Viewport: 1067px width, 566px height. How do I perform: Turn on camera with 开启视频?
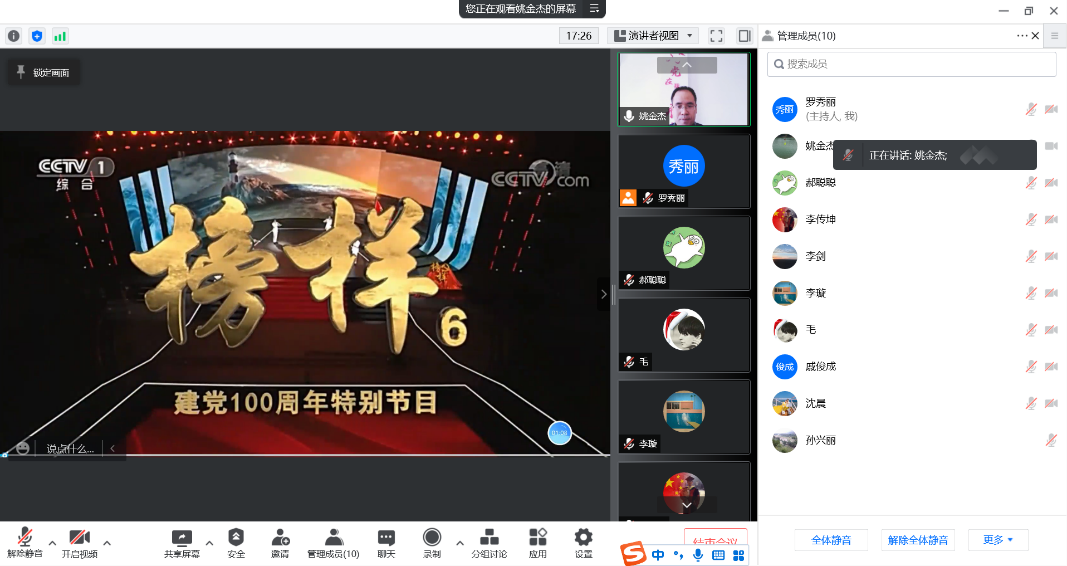tap(80, 538)
